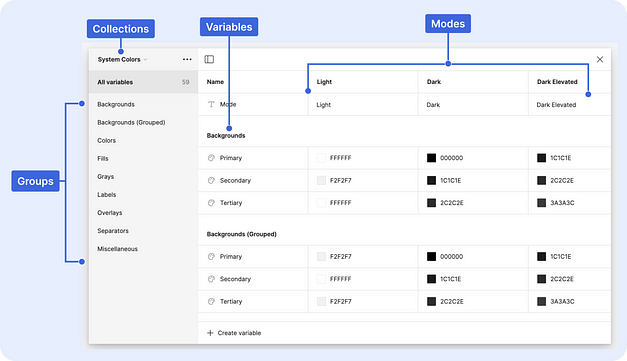Open Light swatch of Backgrounds Primary FFFFFF

tap(321, 158)
